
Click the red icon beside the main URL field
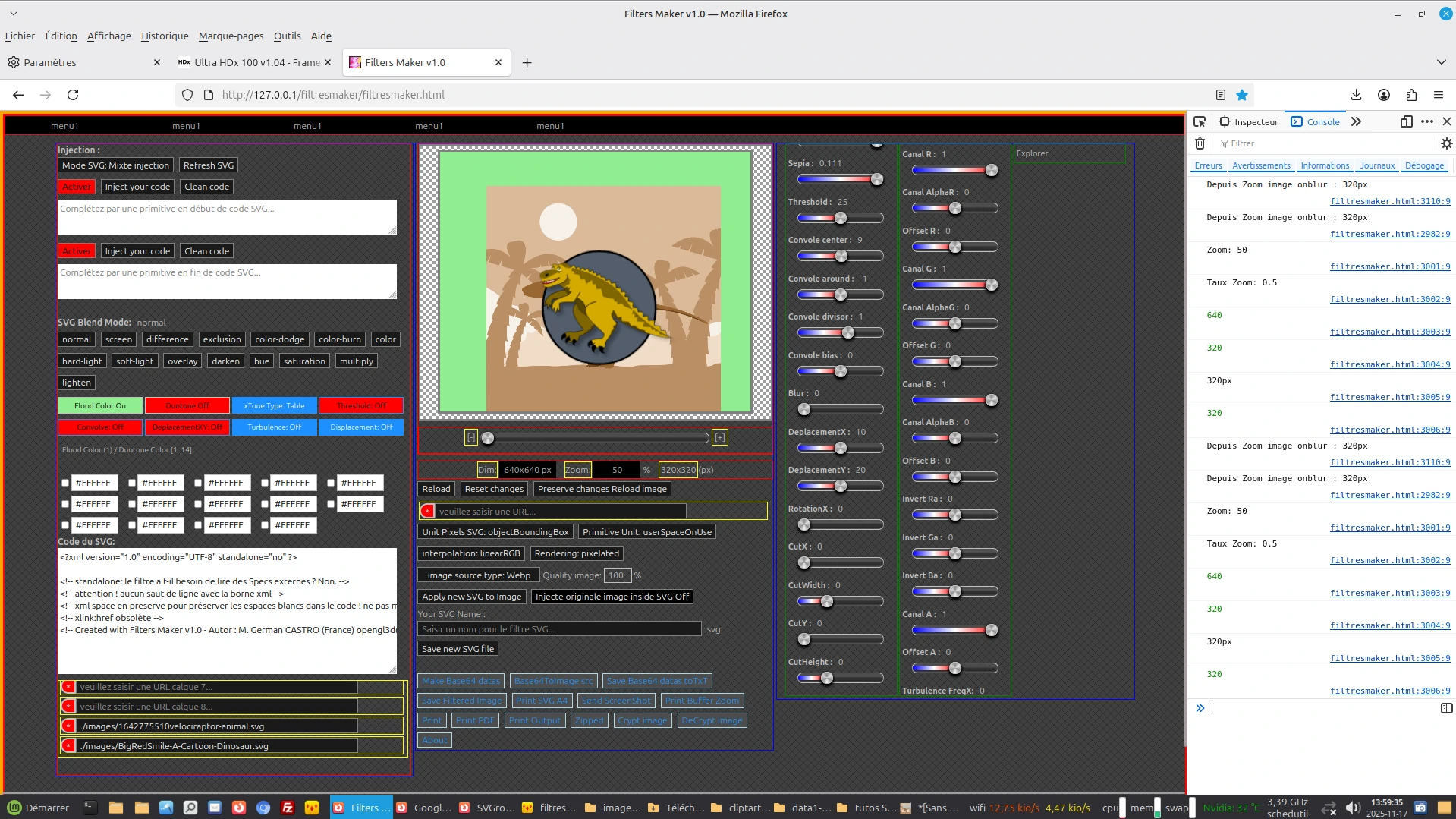tap(428, 512)
